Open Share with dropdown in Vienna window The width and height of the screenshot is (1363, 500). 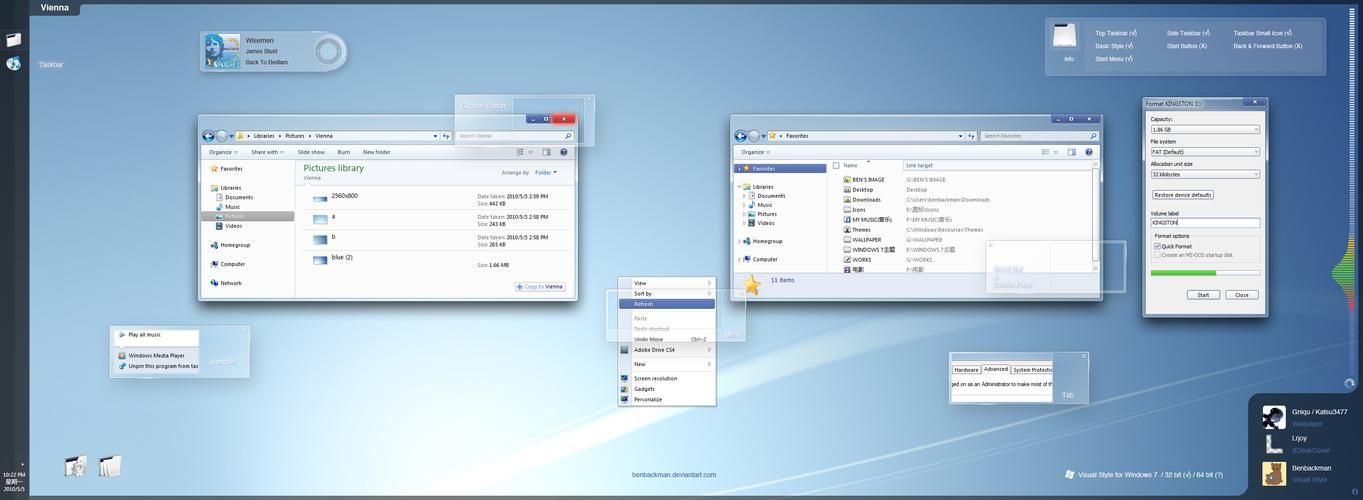[x=267, y=152]
